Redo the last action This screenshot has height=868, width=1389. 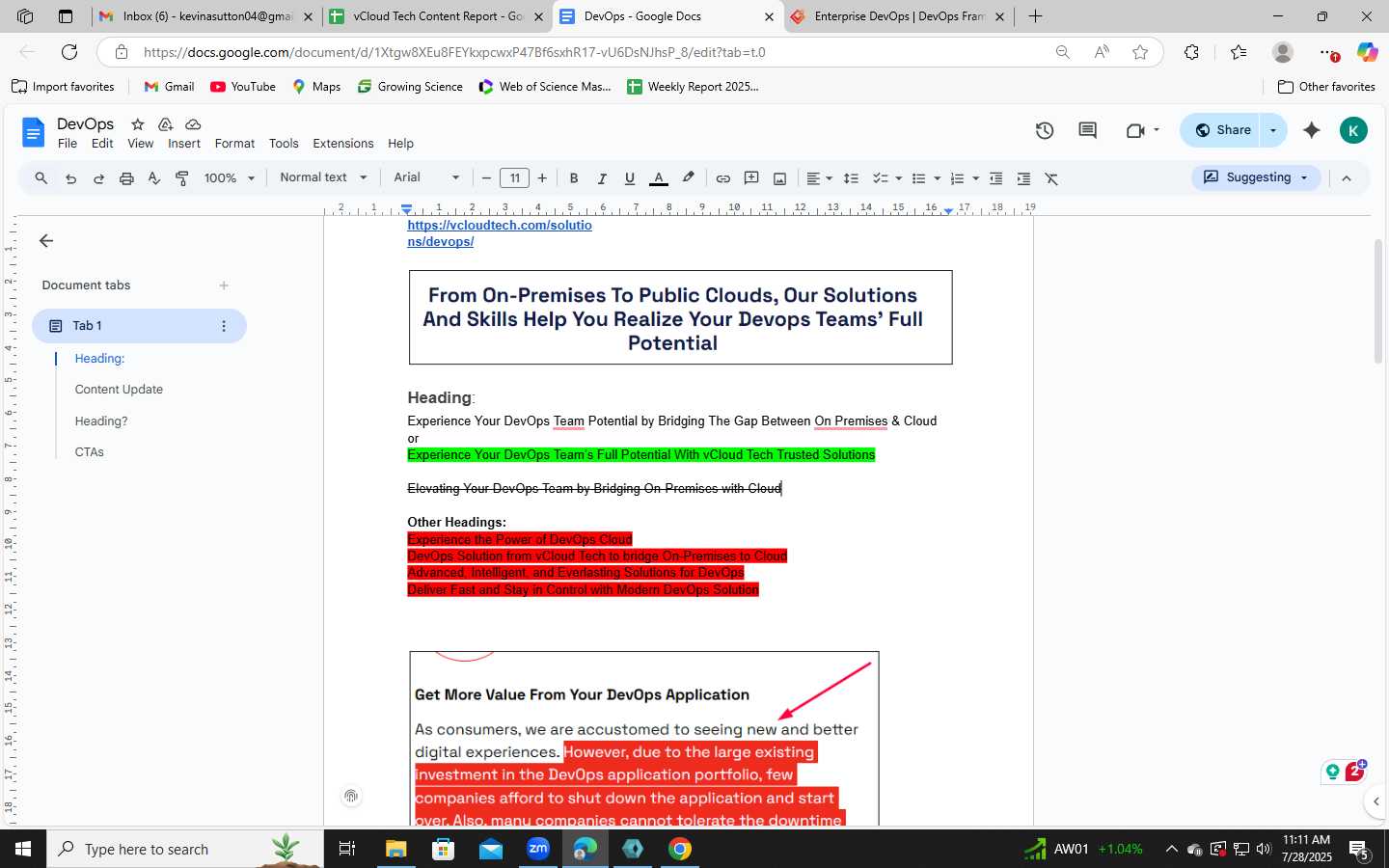[x=98, y=178]
